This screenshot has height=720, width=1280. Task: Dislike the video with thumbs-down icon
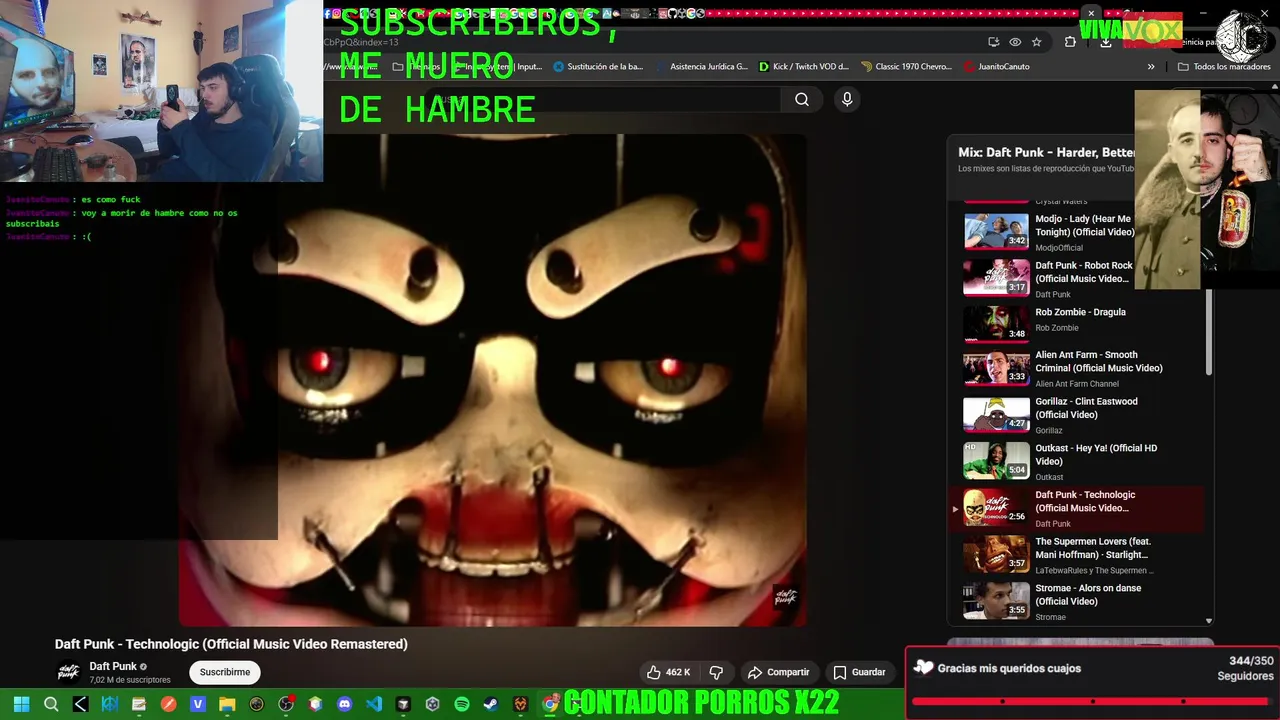click(716, 672)
